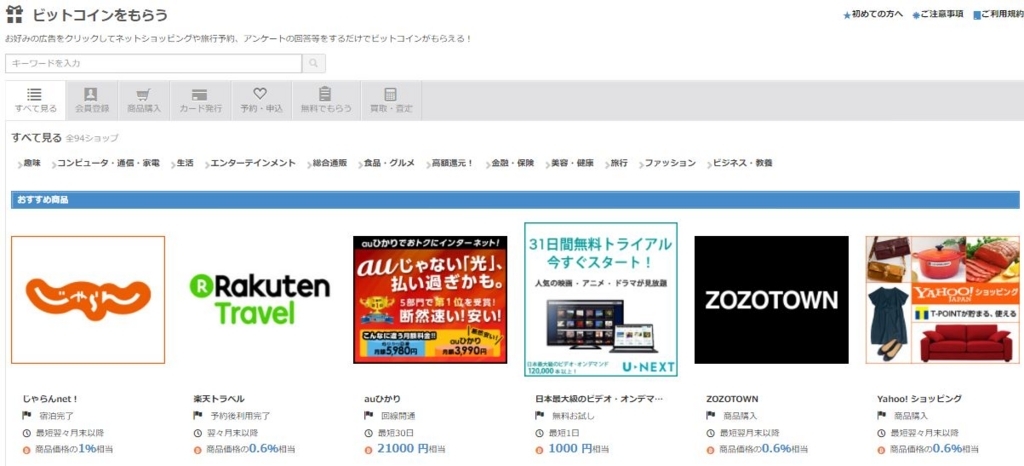
Task: Filter by 生活 category
Action: 185,163
